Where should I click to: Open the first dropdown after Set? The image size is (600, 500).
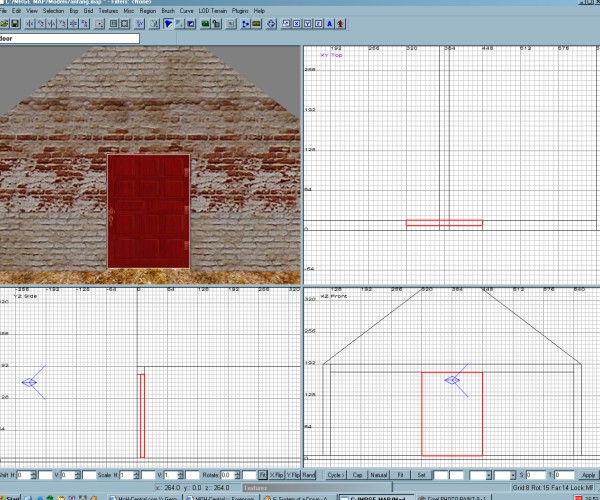(x=489, y=476)
